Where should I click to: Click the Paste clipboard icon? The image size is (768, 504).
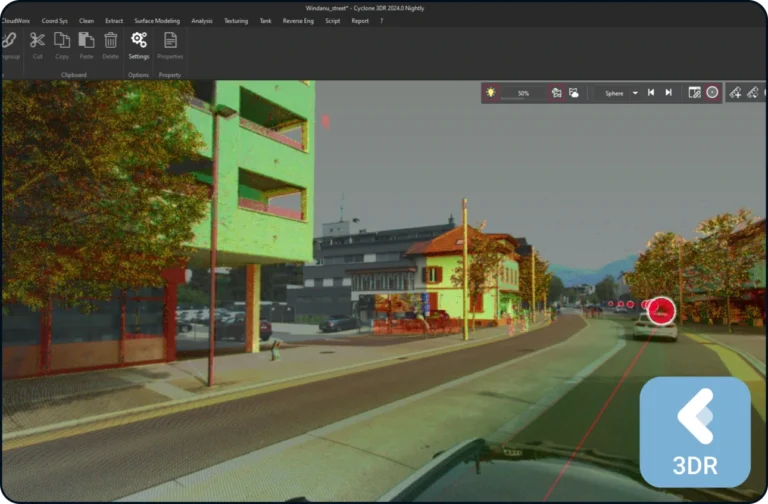coord(86,41)
